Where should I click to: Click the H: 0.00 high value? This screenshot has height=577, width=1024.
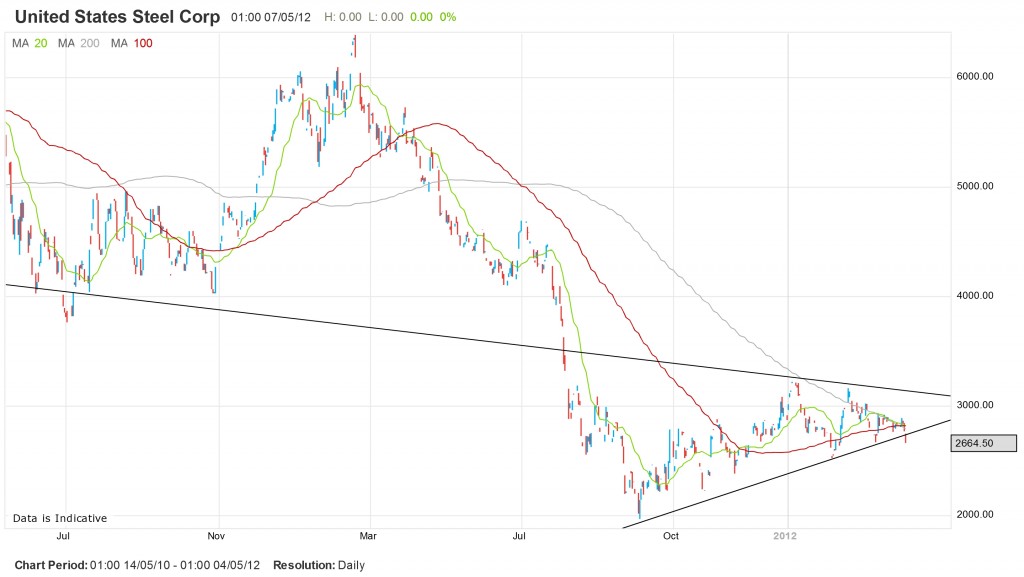(x=343, y=17)
